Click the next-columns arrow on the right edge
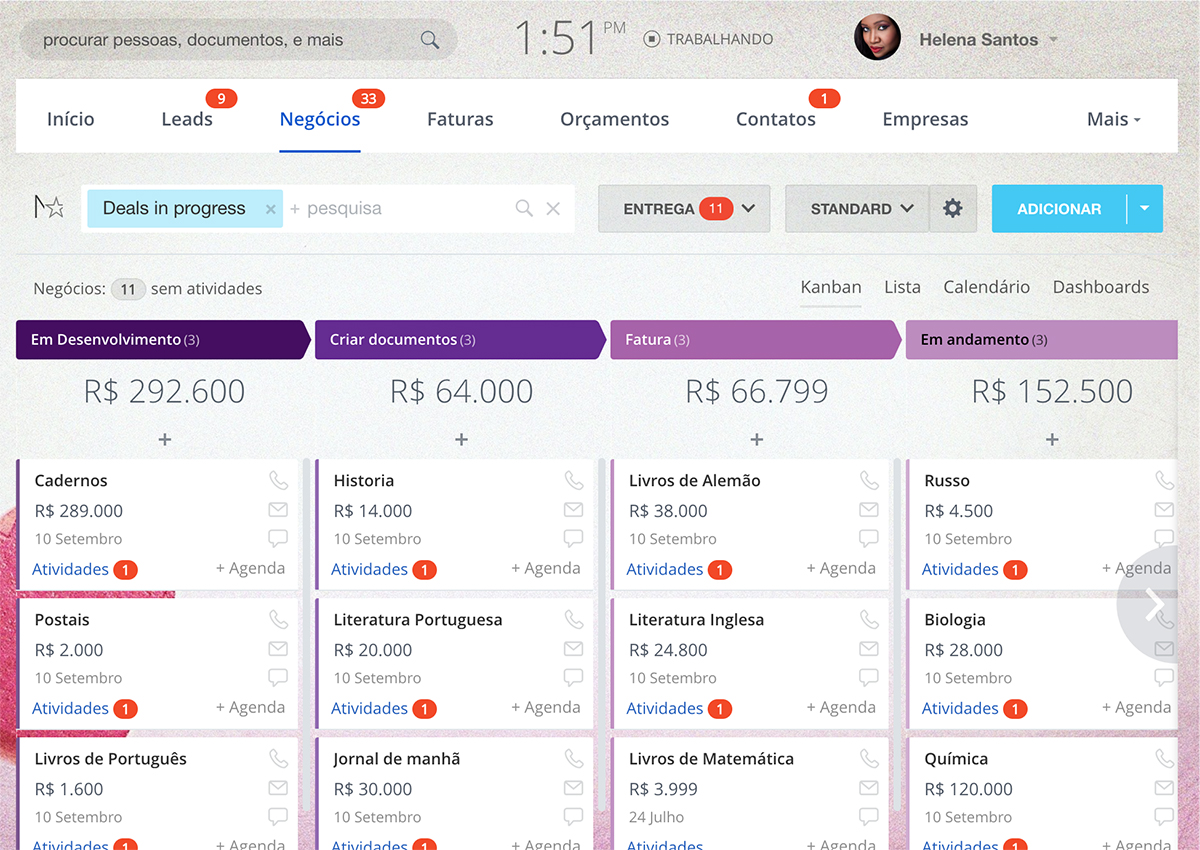1200x850 pixels. point(1156,605)
